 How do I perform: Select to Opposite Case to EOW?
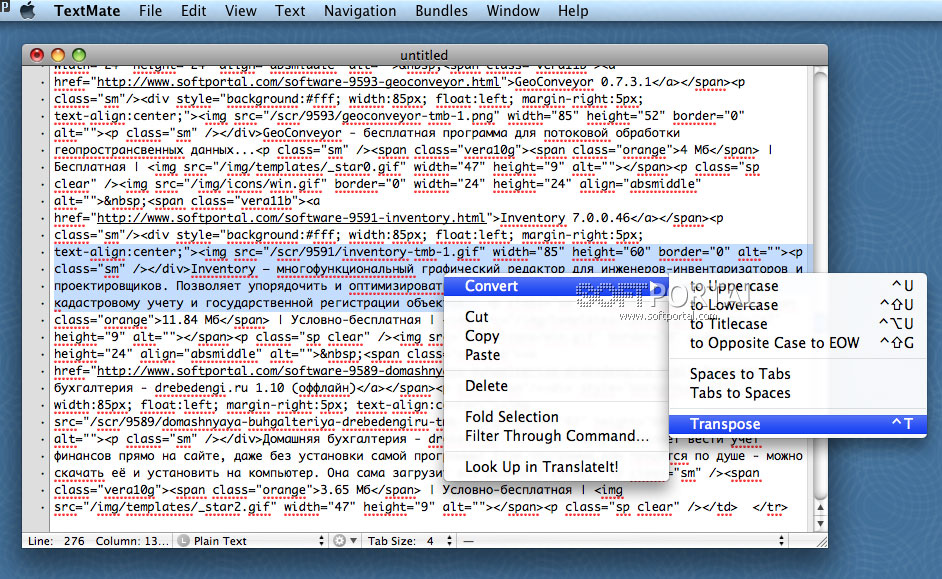[798, 343]
